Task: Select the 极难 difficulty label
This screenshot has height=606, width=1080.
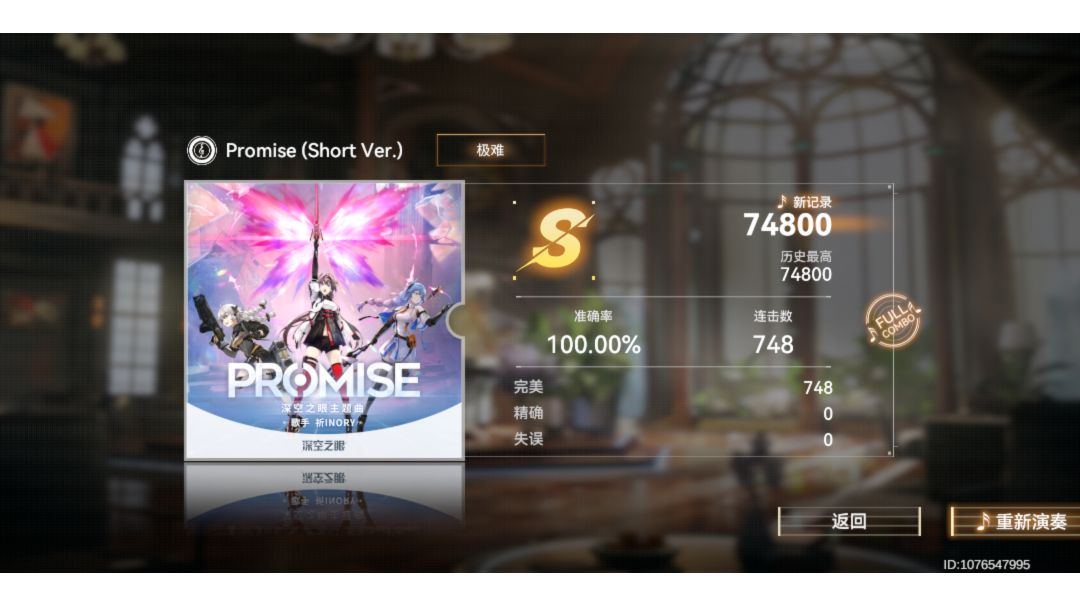Action: pyautogui.click(x=490, y=150)
